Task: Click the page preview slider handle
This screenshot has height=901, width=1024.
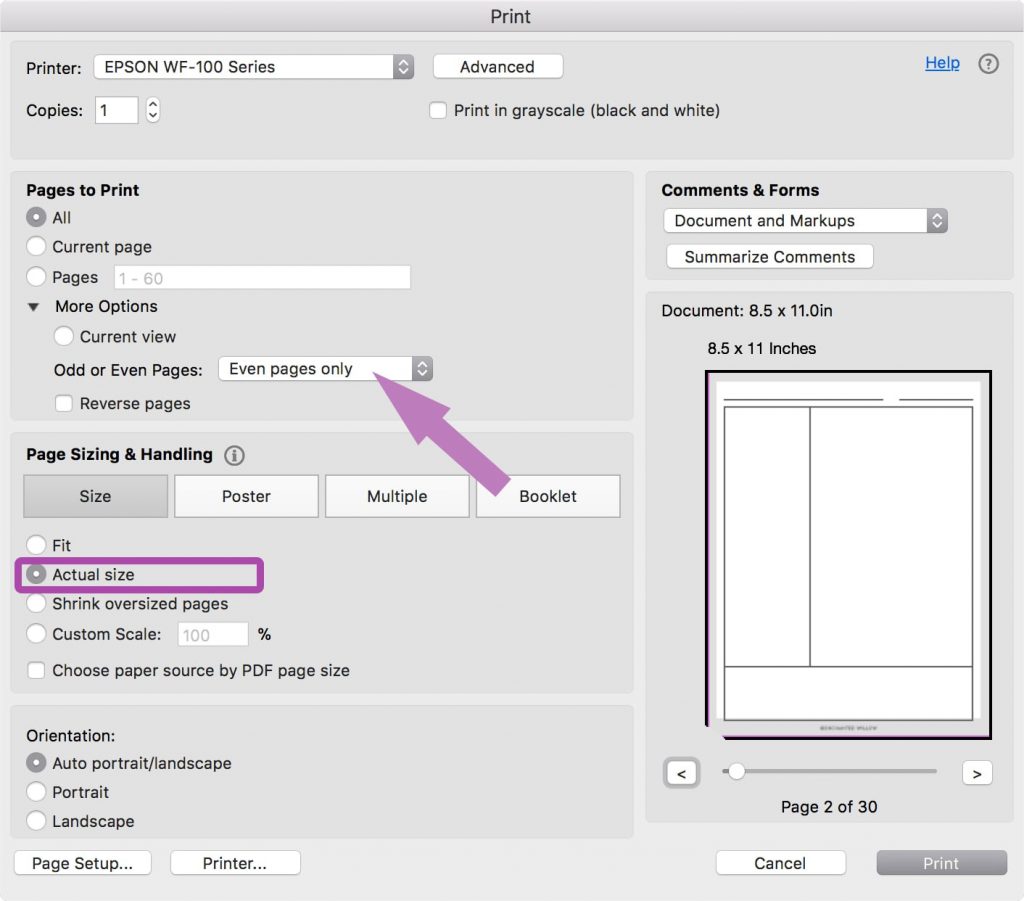Action: (x=737, y=771)
